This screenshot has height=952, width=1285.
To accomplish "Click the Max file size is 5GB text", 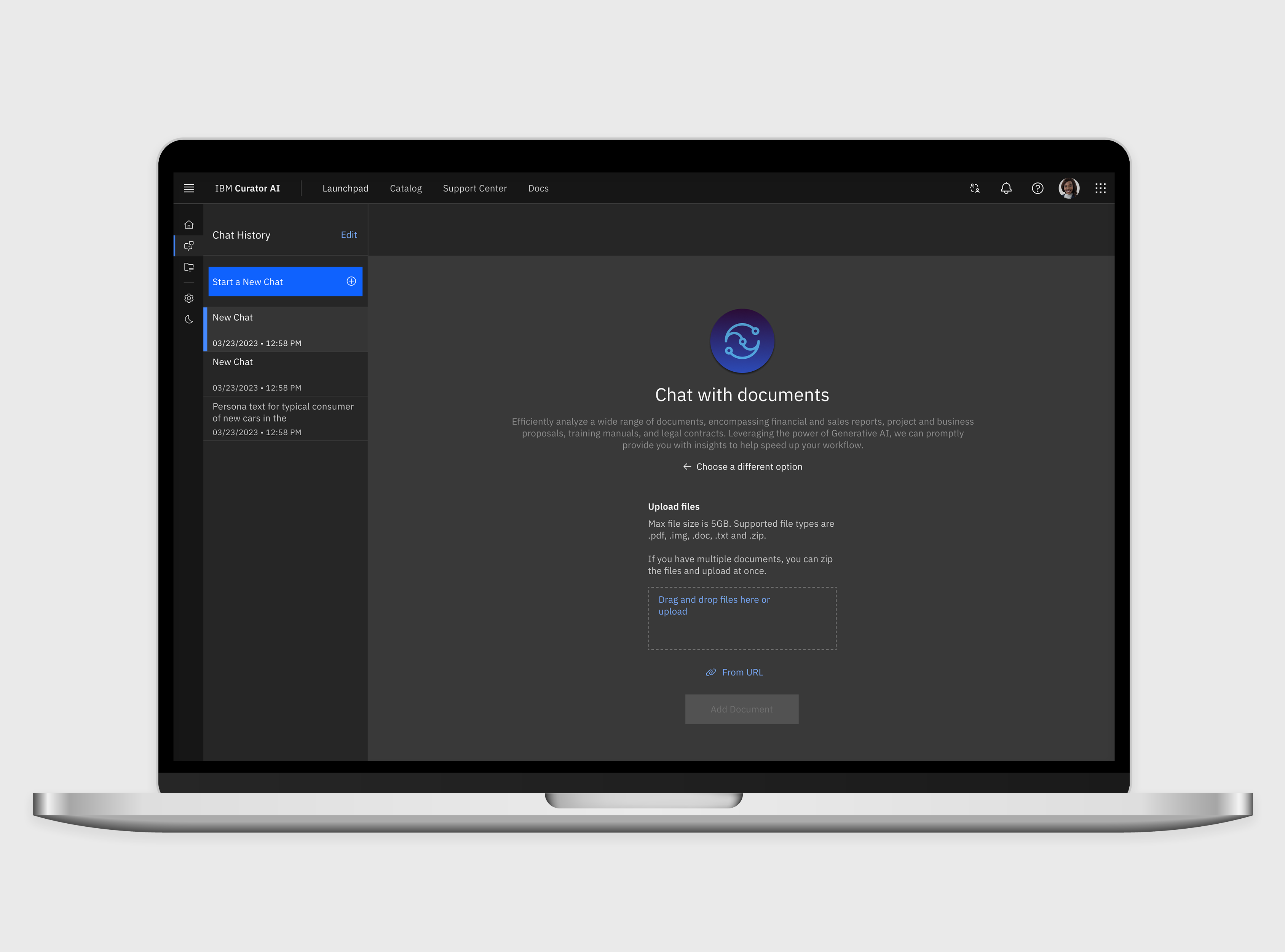I will [x=741, y=530].
